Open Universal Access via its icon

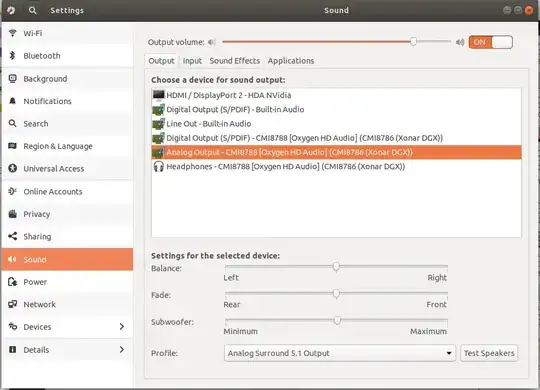click(13, 168)
